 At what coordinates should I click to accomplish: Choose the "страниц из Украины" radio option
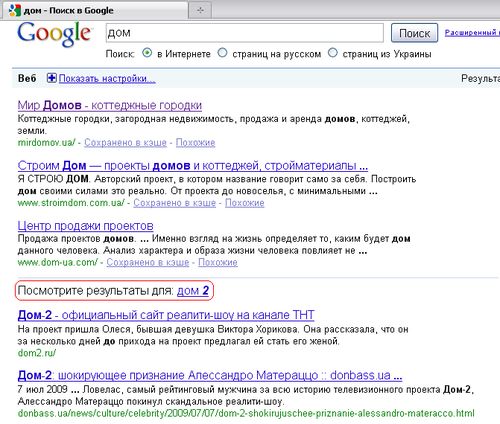click(x=333, y=53)
